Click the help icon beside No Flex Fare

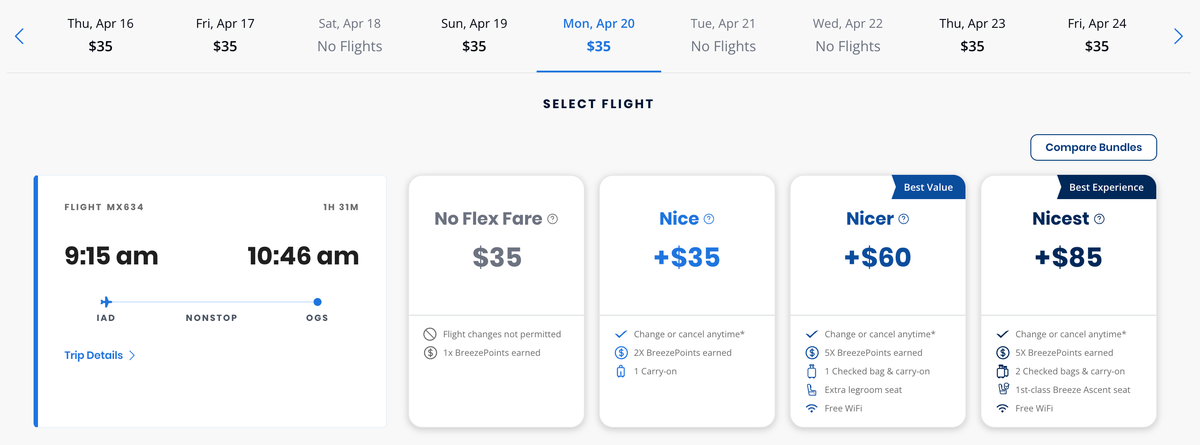(x=552, y=219)
